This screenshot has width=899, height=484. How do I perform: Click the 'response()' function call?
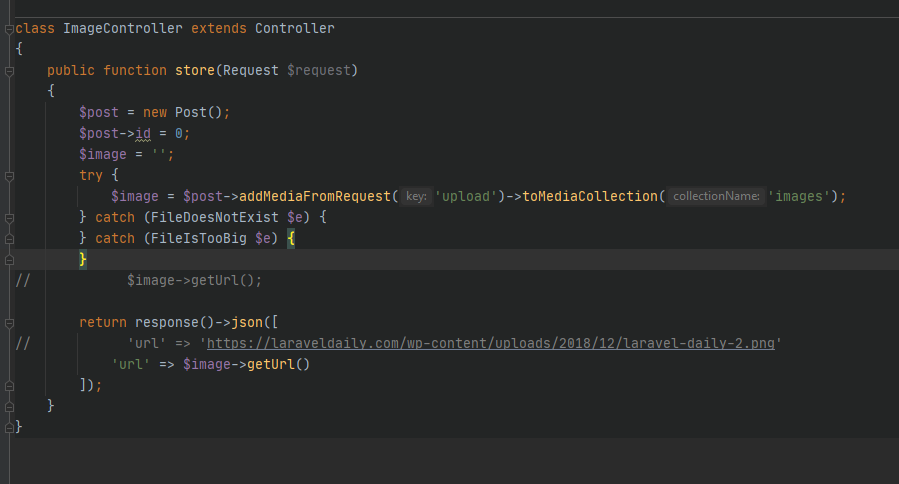pyautogui.click(x=174, y=322)
